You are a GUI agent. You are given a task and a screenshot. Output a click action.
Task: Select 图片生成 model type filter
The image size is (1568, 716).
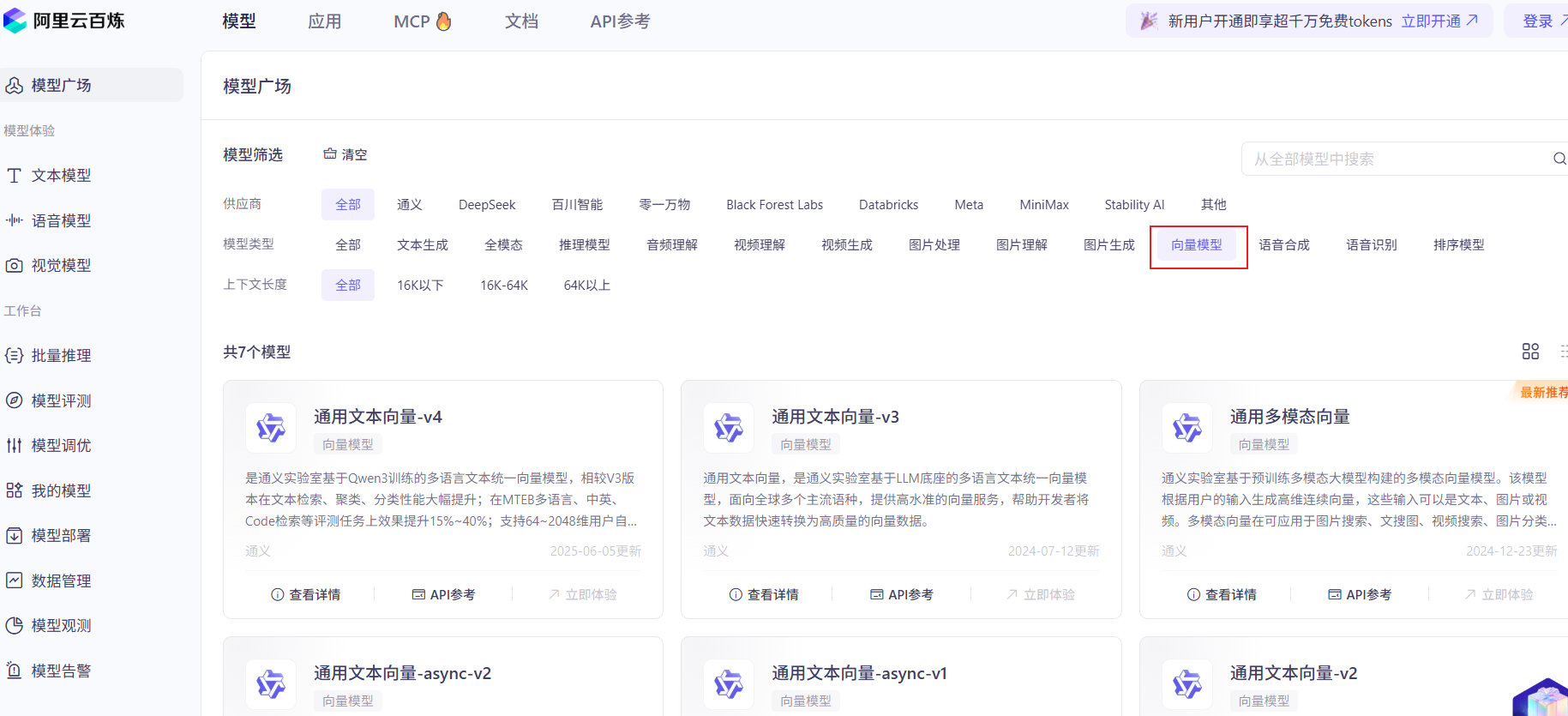point(1109,245)
